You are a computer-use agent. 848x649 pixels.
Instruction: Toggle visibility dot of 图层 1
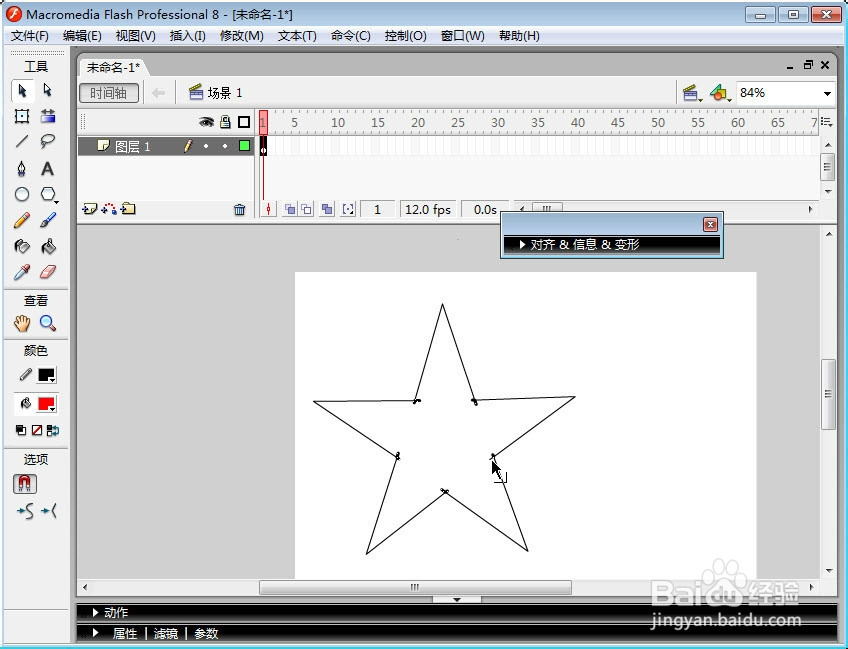coord(206,146)
